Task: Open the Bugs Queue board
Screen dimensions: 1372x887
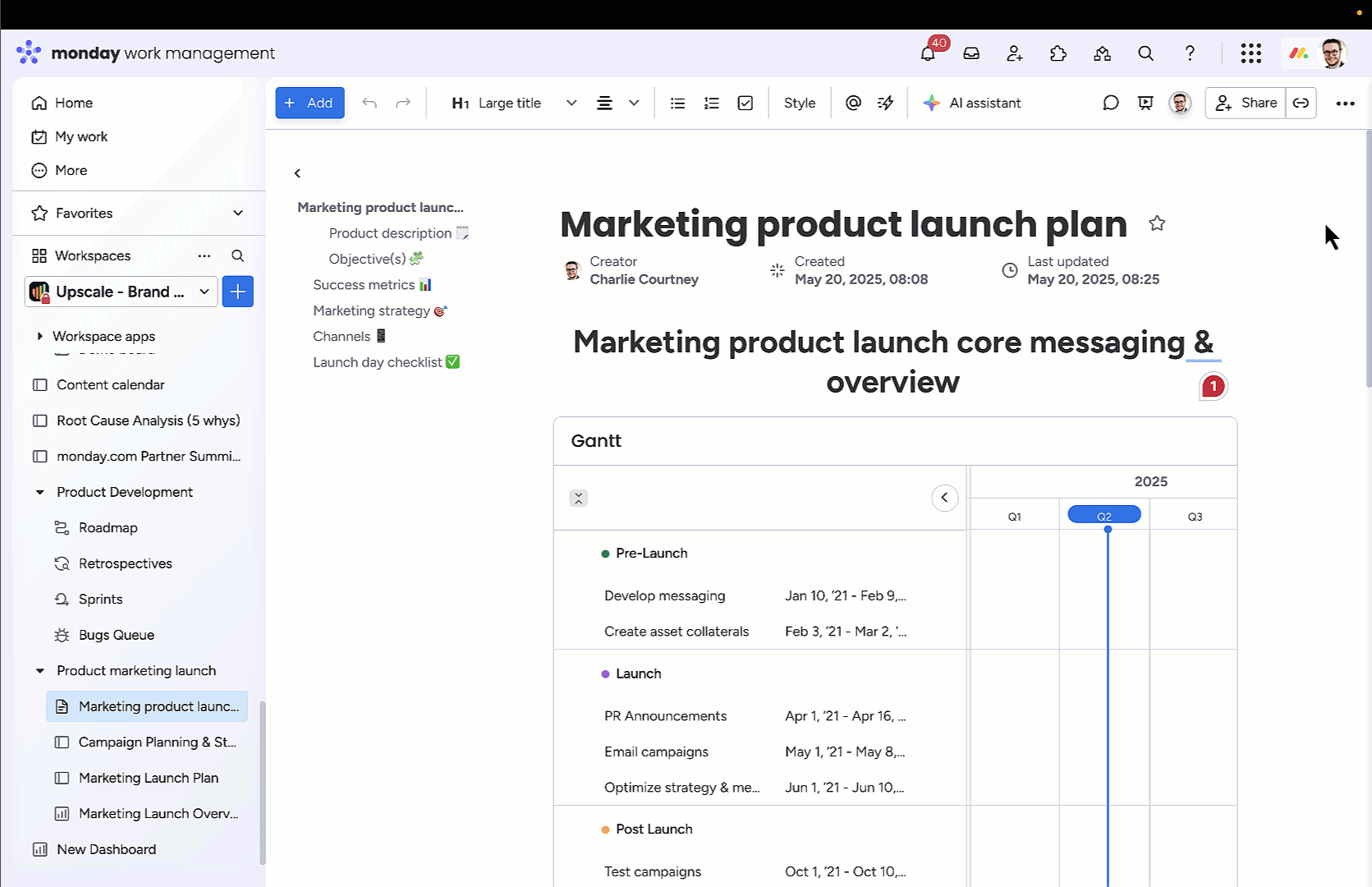Action: click(x=117, y=635)
